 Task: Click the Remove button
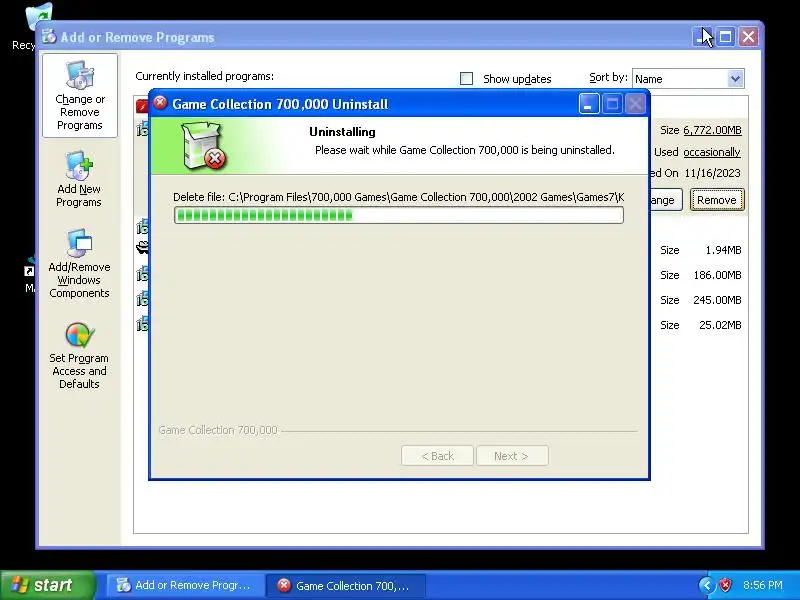[717, 199]
